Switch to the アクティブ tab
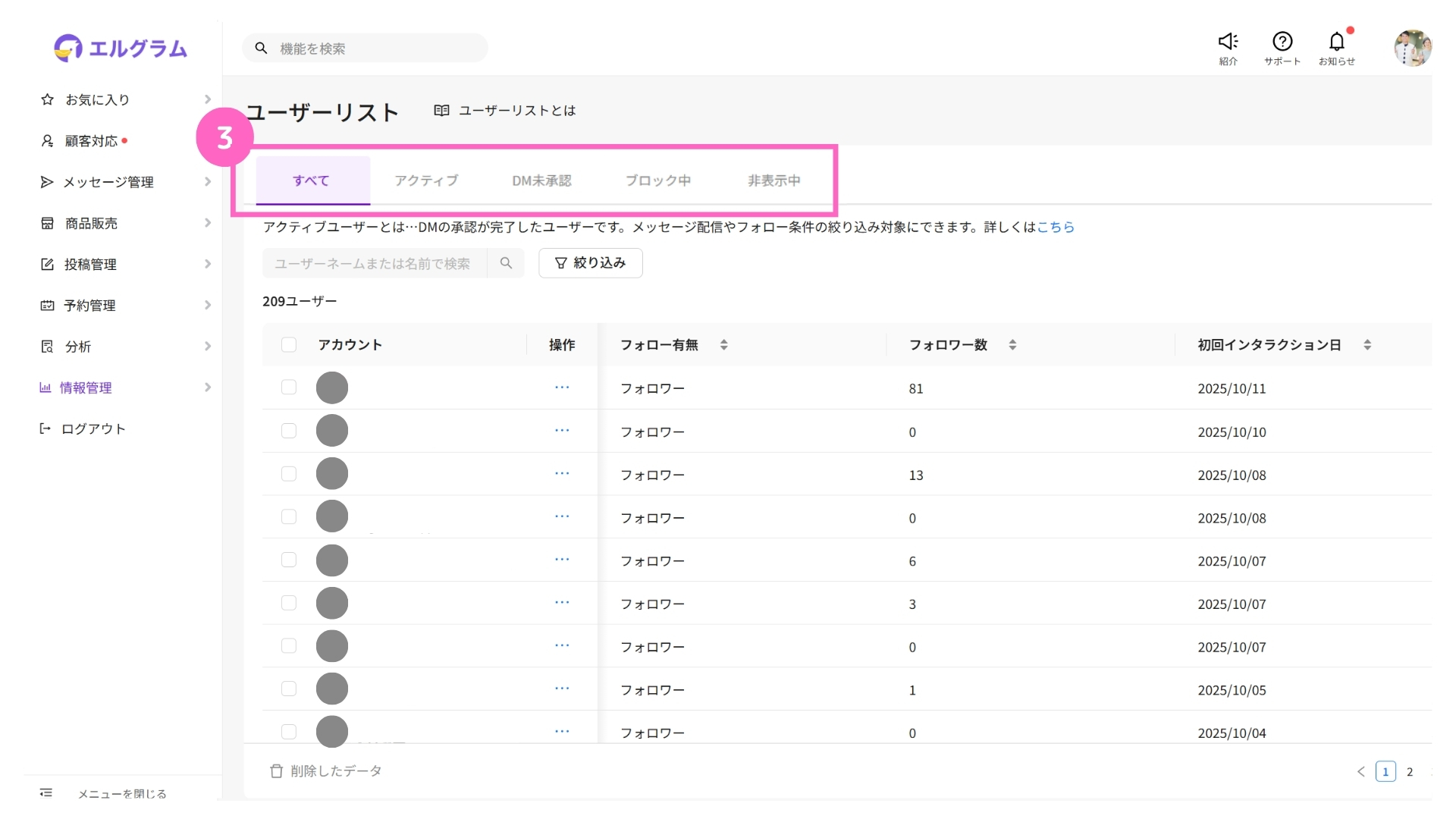Screen dimensions: 1456x819 426,180
